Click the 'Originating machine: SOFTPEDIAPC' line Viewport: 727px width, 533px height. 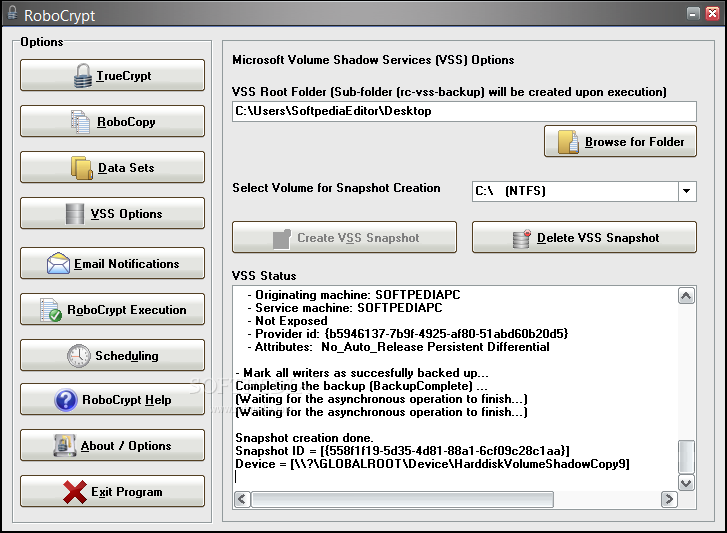(354, 295)
